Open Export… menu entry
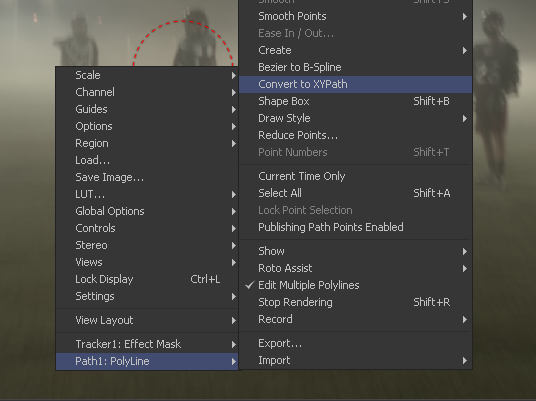This screenshot has height=401, width=536. pos(356,343)
